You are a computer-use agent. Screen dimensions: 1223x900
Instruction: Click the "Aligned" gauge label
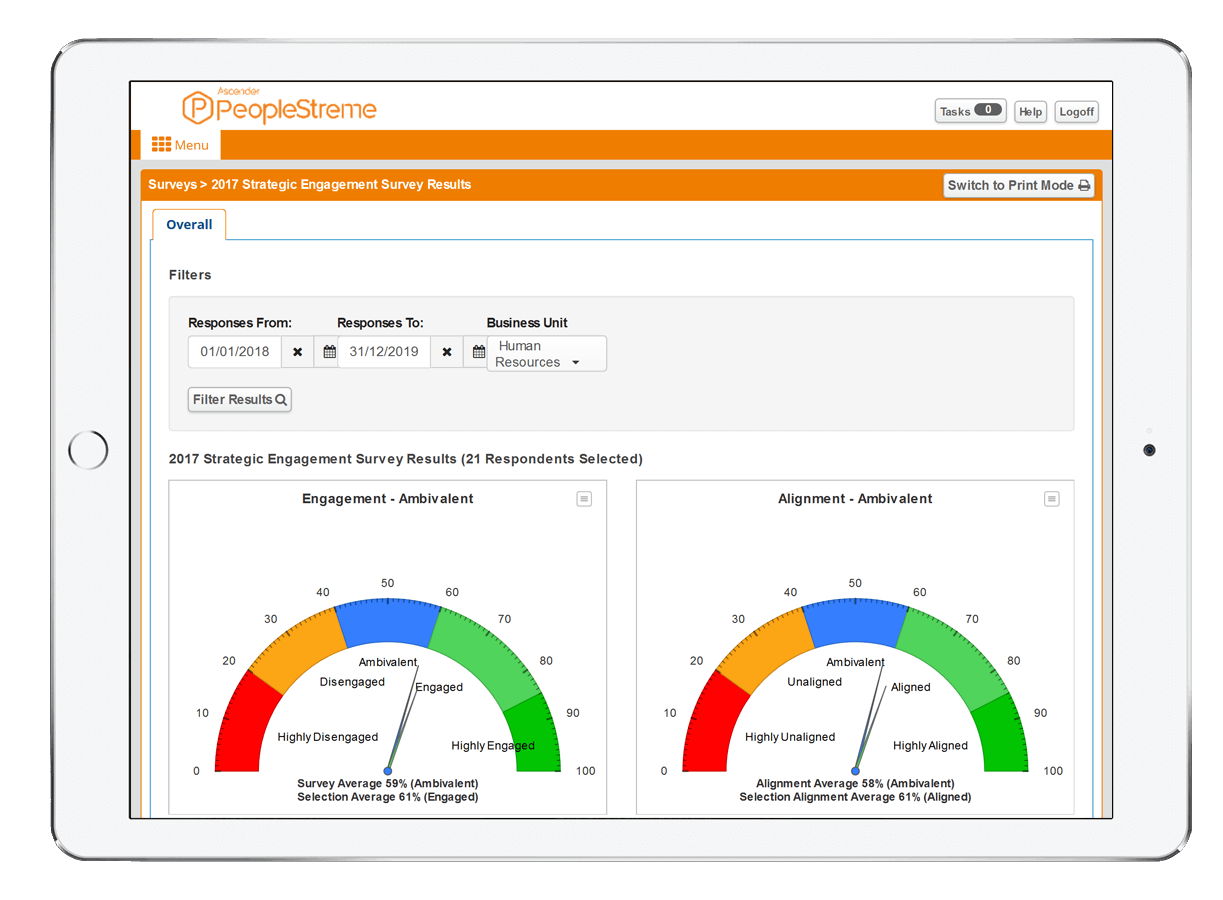(911, 688)
